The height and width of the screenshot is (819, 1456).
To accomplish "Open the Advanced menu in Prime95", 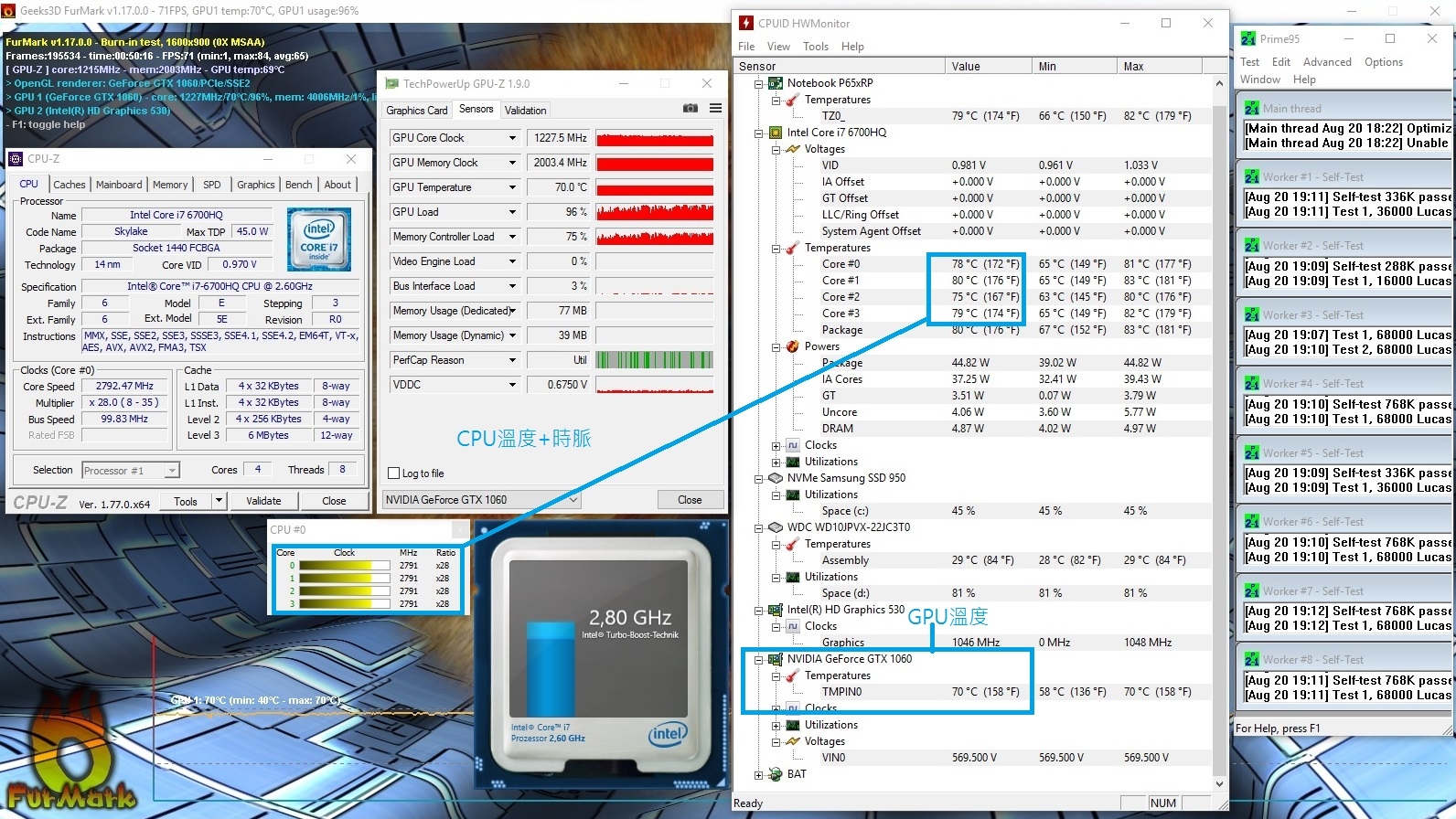I will 1327,62.
